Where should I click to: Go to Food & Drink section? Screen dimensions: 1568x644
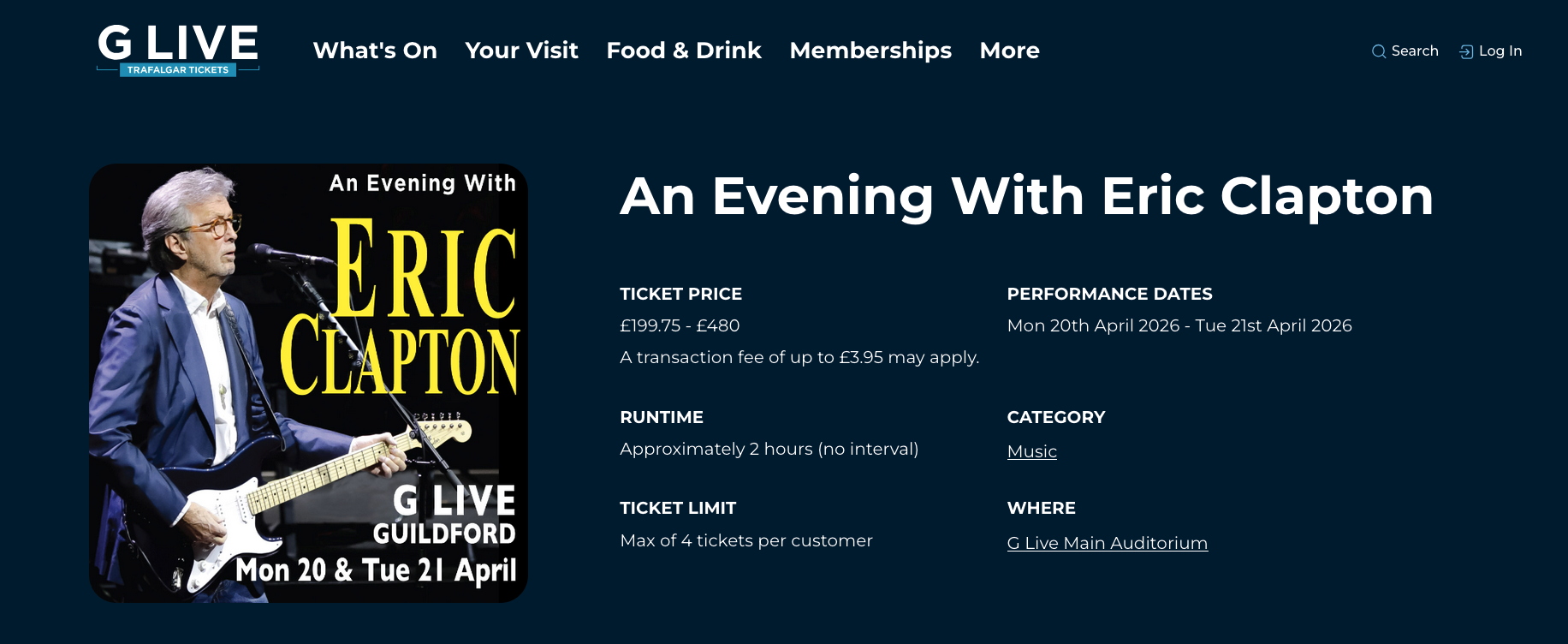tap(683, 51)
